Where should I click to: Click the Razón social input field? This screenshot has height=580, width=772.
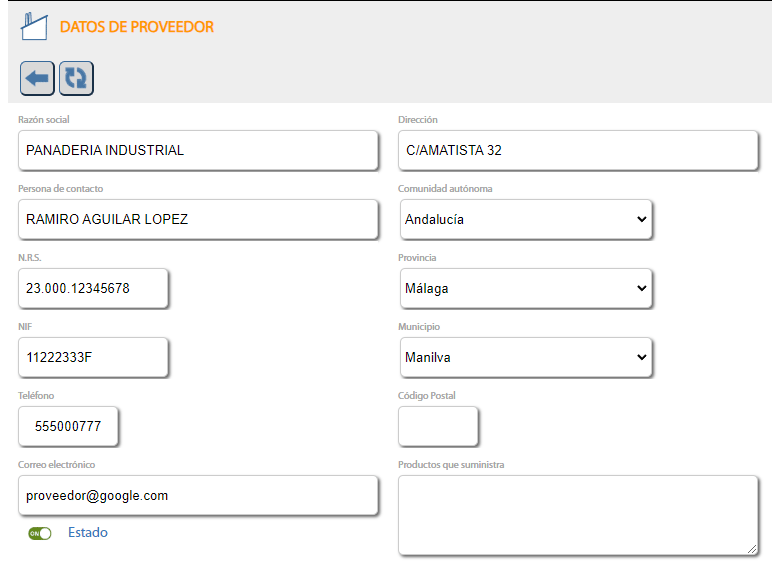[x=198, y=151]
